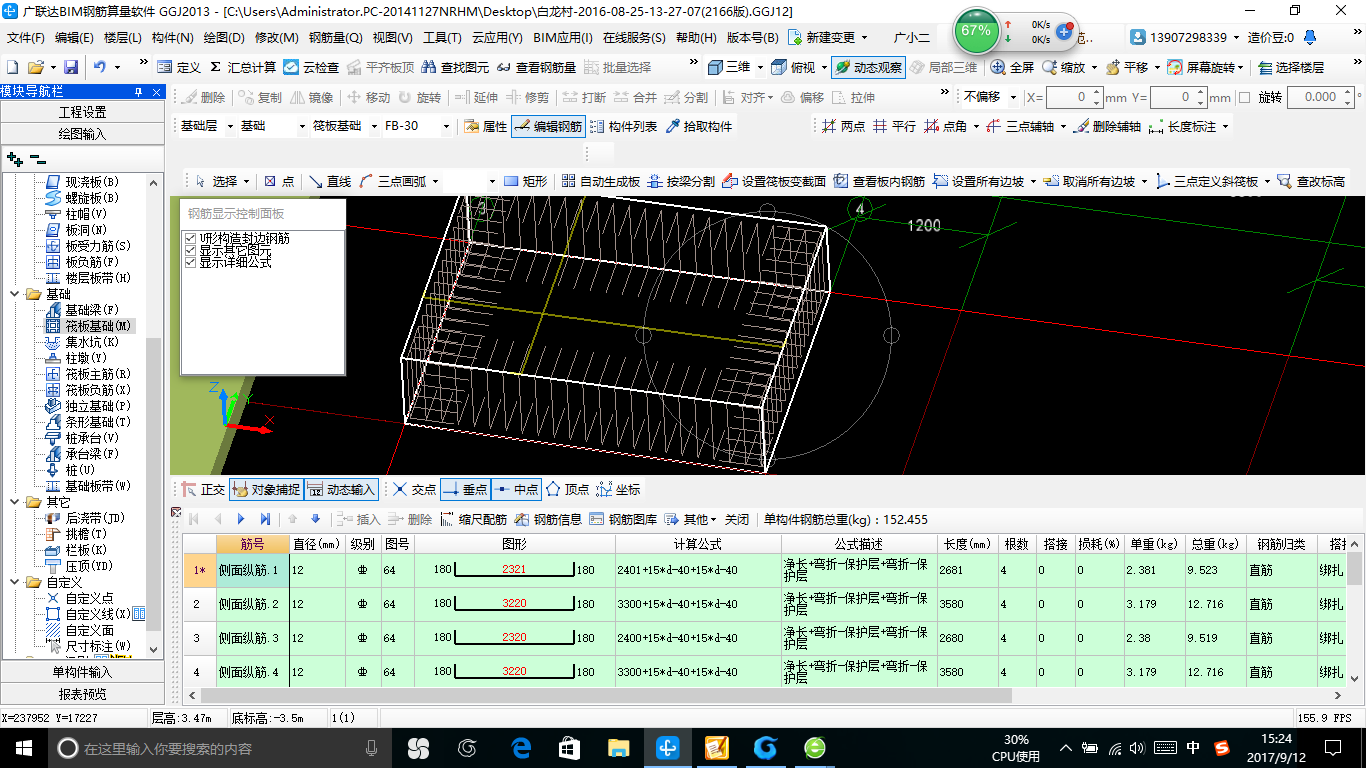The width and height of the screenshot is (1366, 768).
Task: Open 查改标高 elevation edit tool
Action: point(1311,181)
